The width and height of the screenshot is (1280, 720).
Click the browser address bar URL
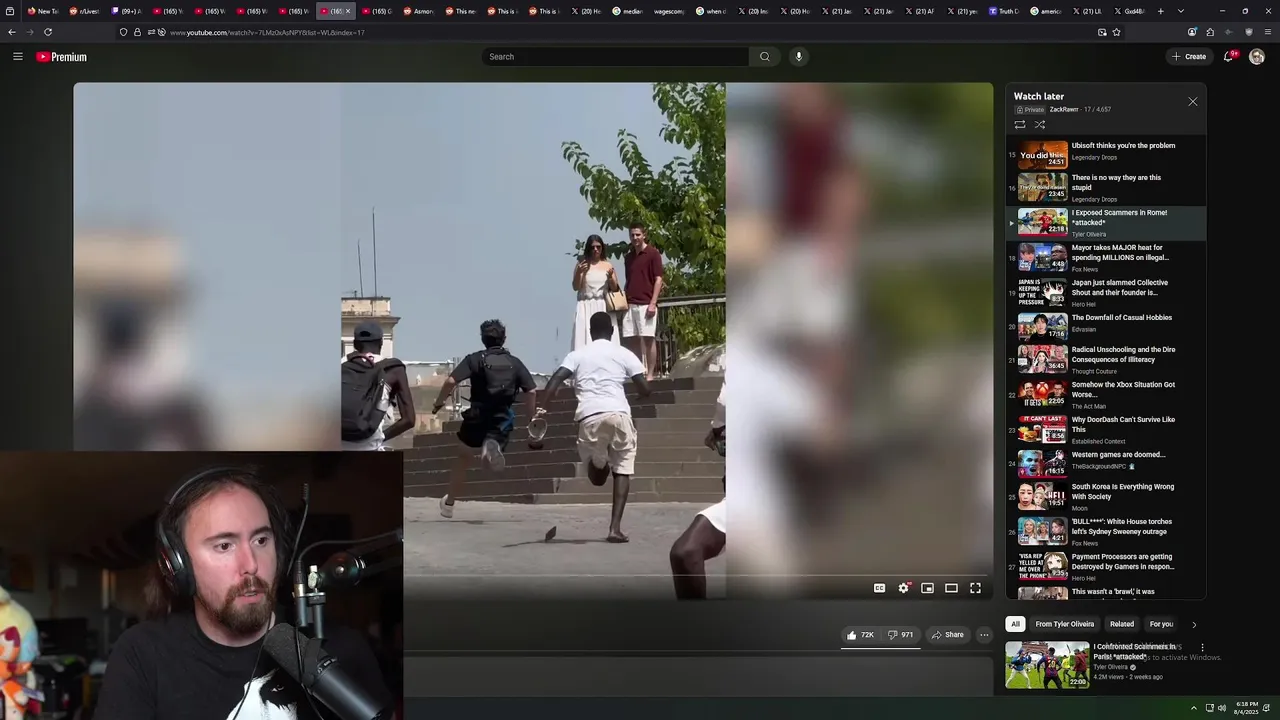click(x=267, y=32)
